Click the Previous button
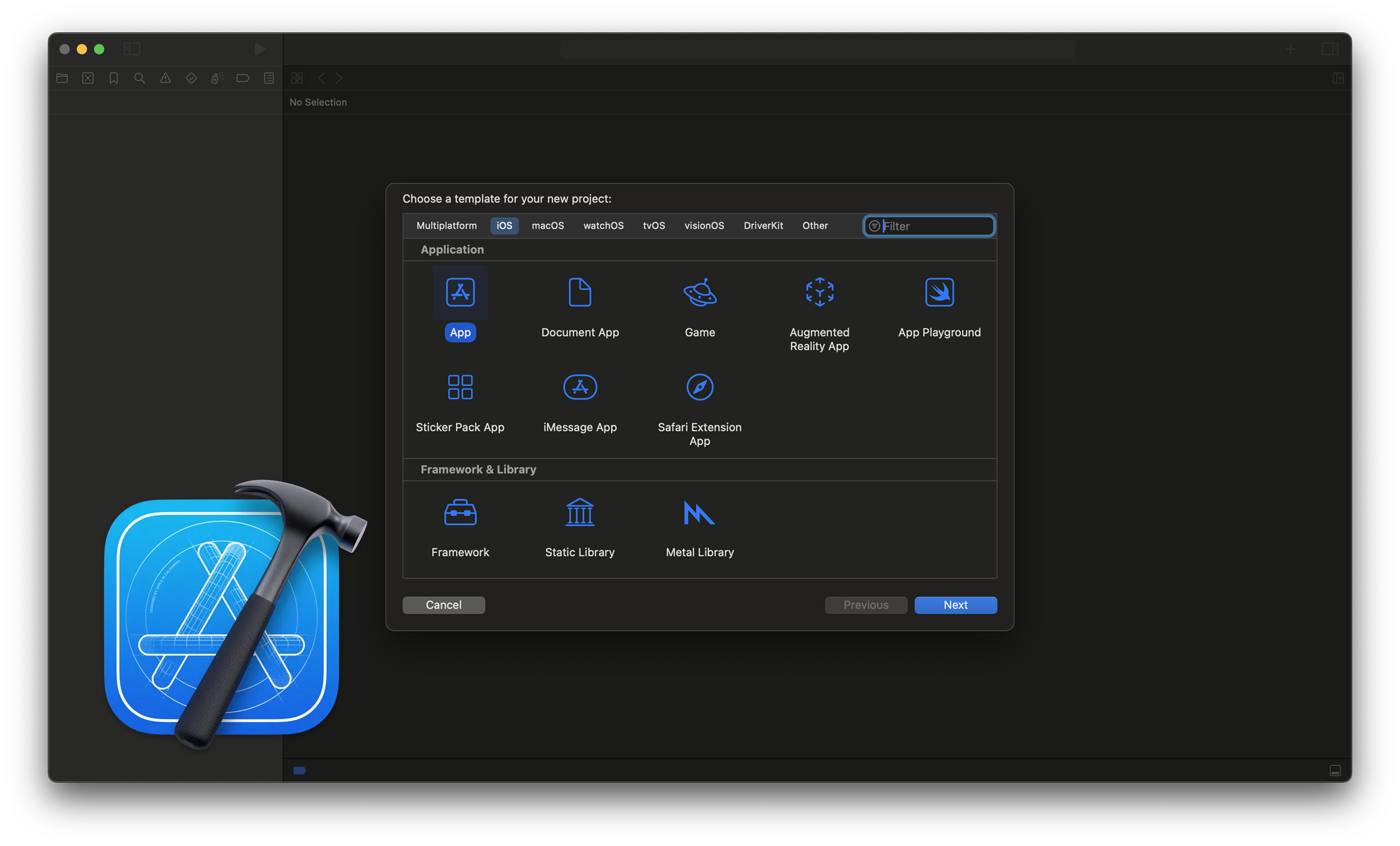This screenshot has width=1400, height=846. [866, 605]
